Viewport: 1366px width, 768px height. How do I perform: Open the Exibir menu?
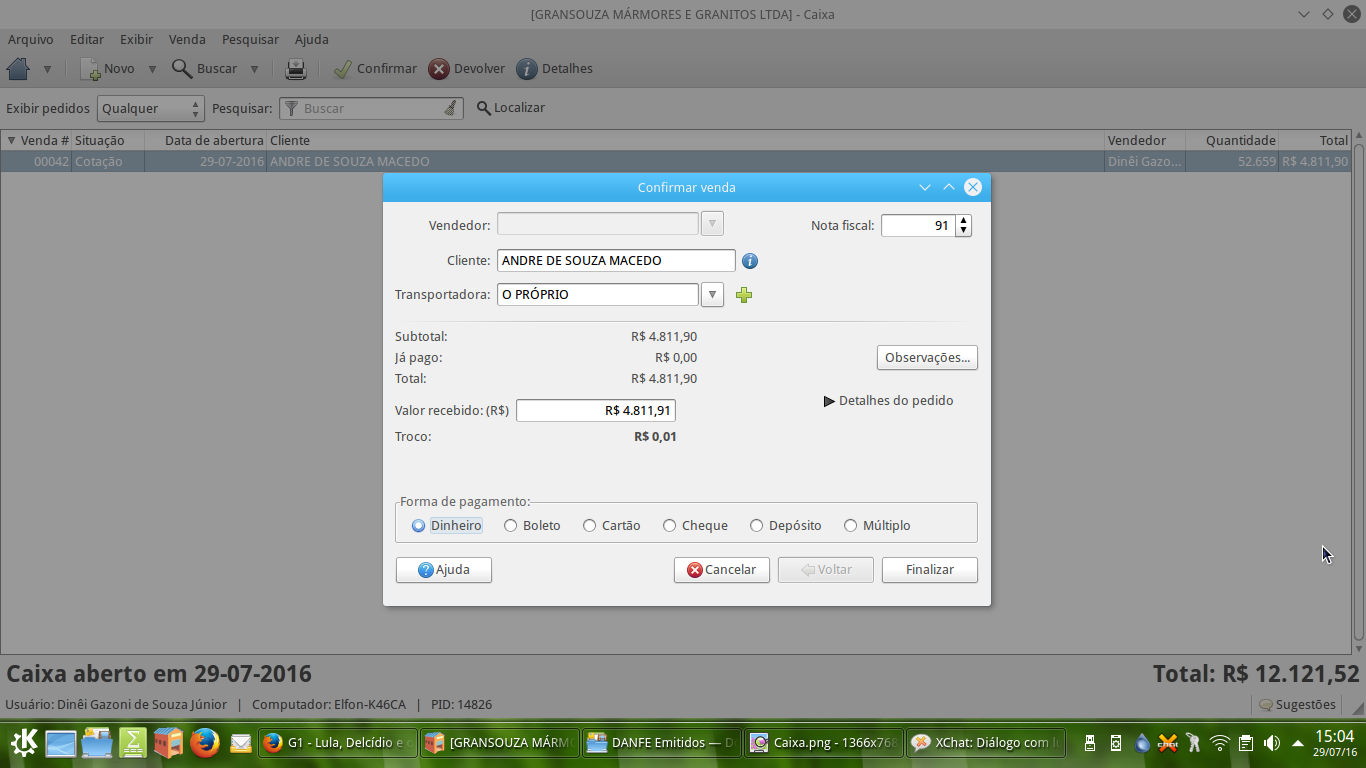tap(136, 39)
